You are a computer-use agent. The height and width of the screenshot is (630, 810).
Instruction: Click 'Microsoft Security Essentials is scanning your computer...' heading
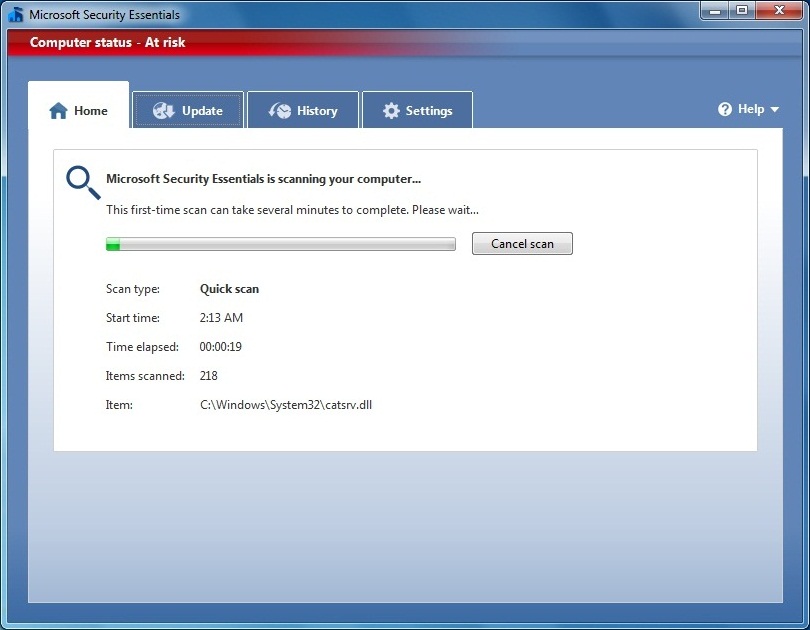click(x=263, y=179)
